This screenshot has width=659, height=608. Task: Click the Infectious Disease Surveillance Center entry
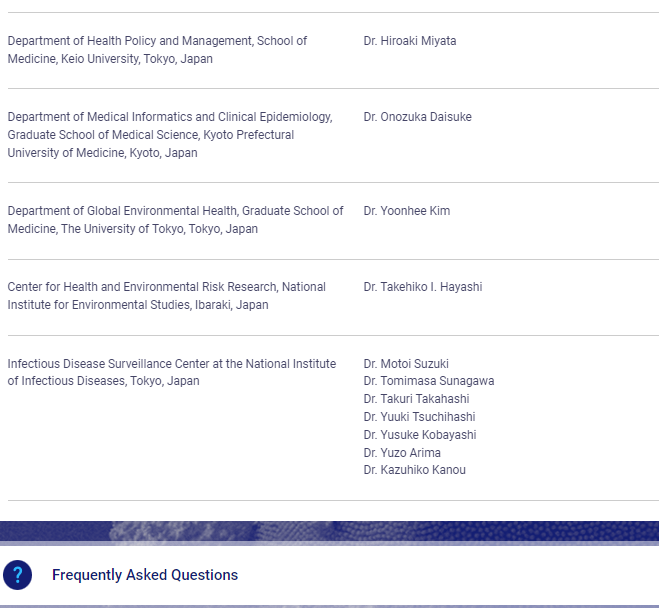tap(171, 364)
